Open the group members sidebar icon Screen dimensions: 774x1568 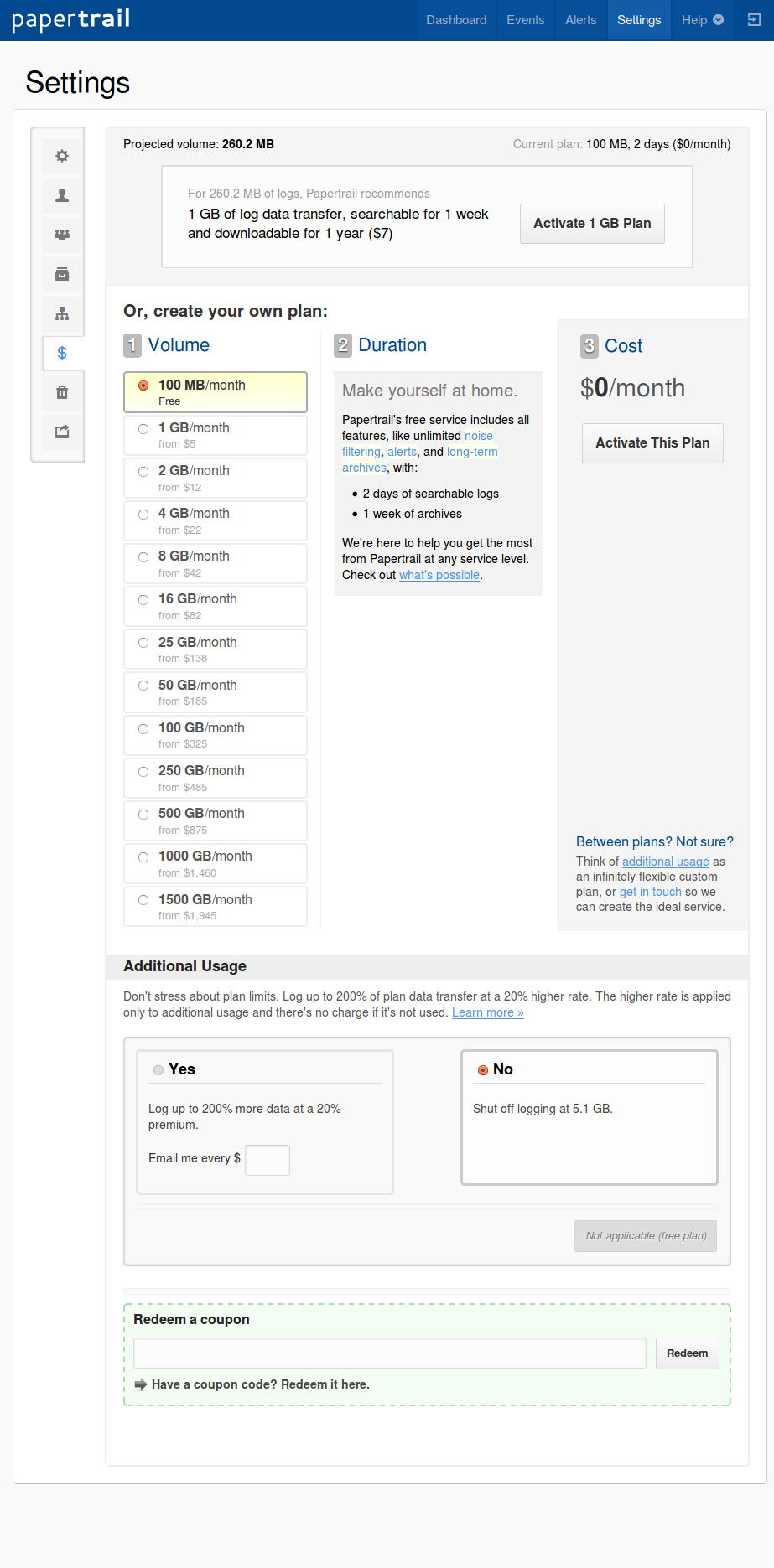(x=62, y=235)
